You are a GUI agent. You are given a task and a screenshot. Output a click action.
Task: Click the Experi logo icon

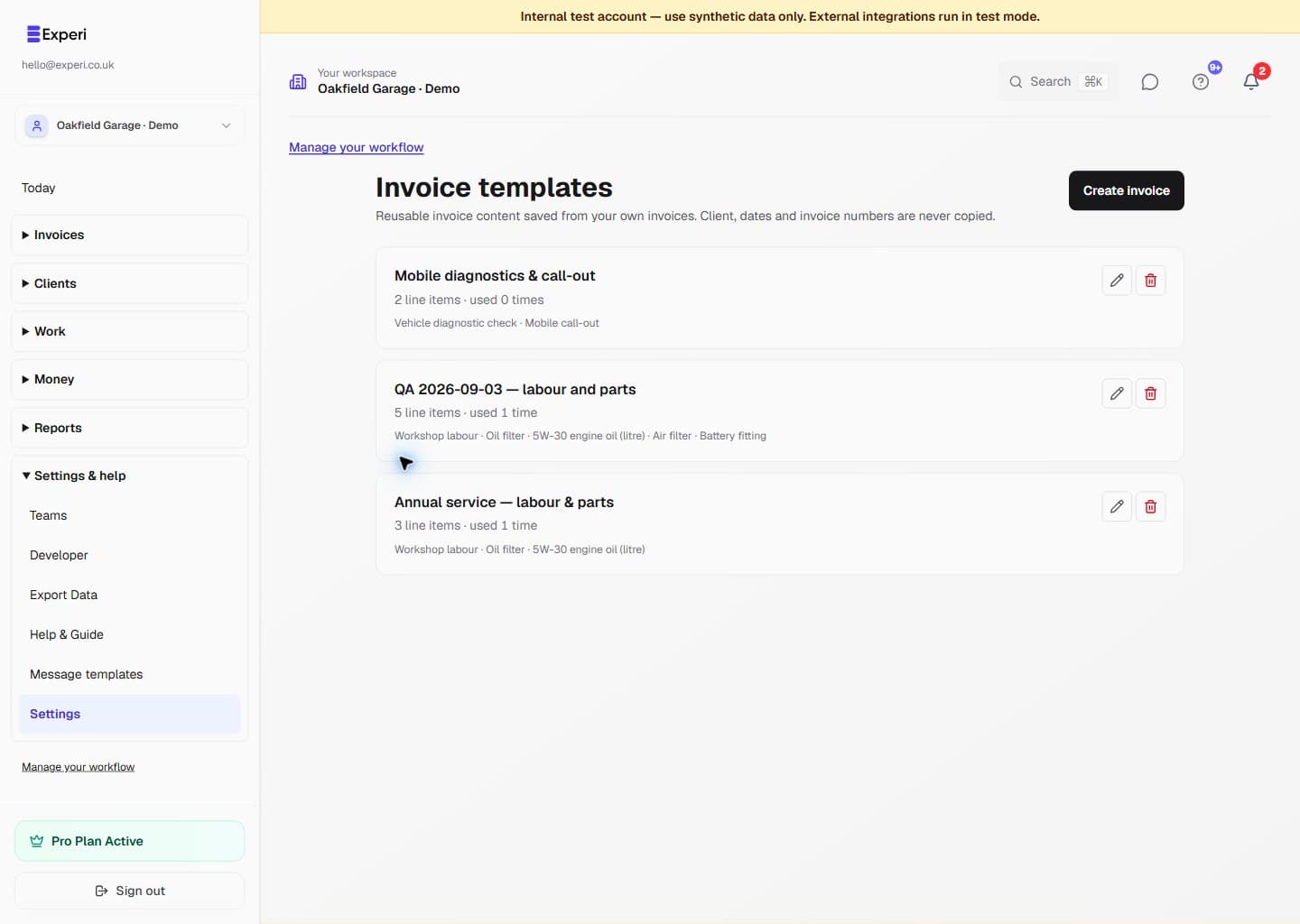tap(33, 34)
